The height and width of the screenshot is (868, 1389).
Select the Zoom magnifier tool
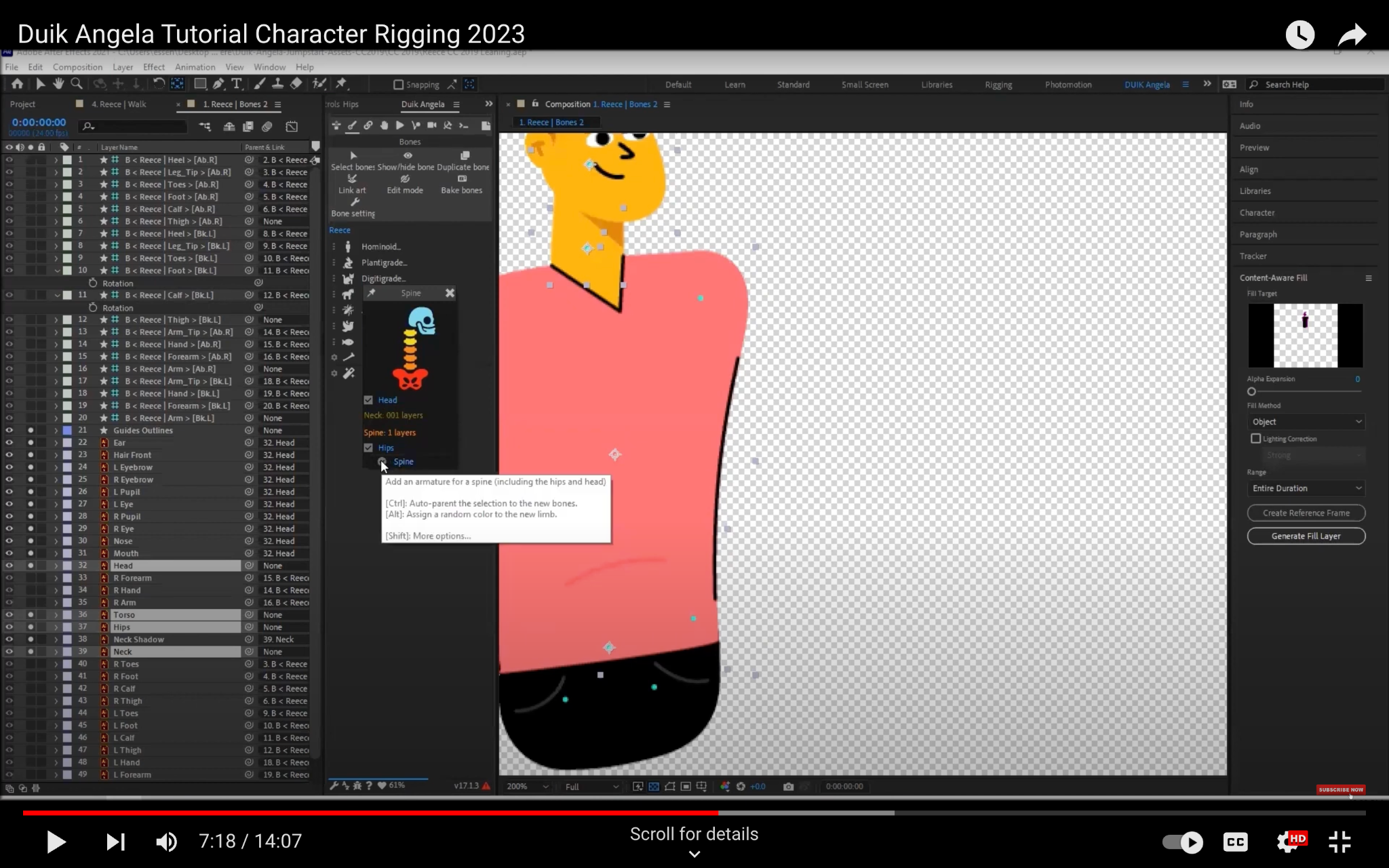pos(77,83)
